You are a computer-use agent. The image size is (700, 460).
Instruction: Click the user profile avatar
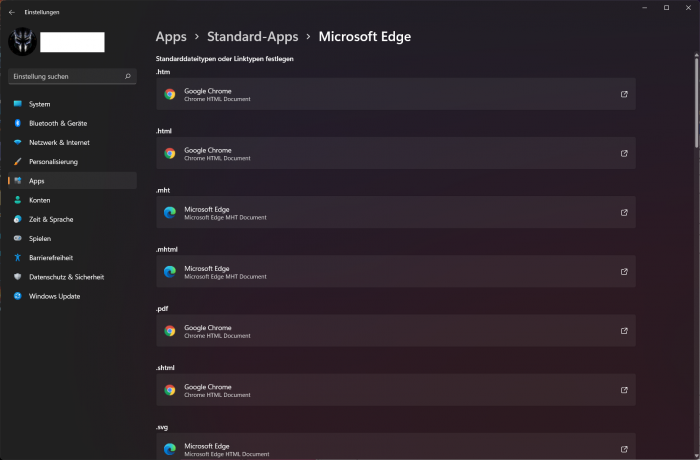(22, 42)
